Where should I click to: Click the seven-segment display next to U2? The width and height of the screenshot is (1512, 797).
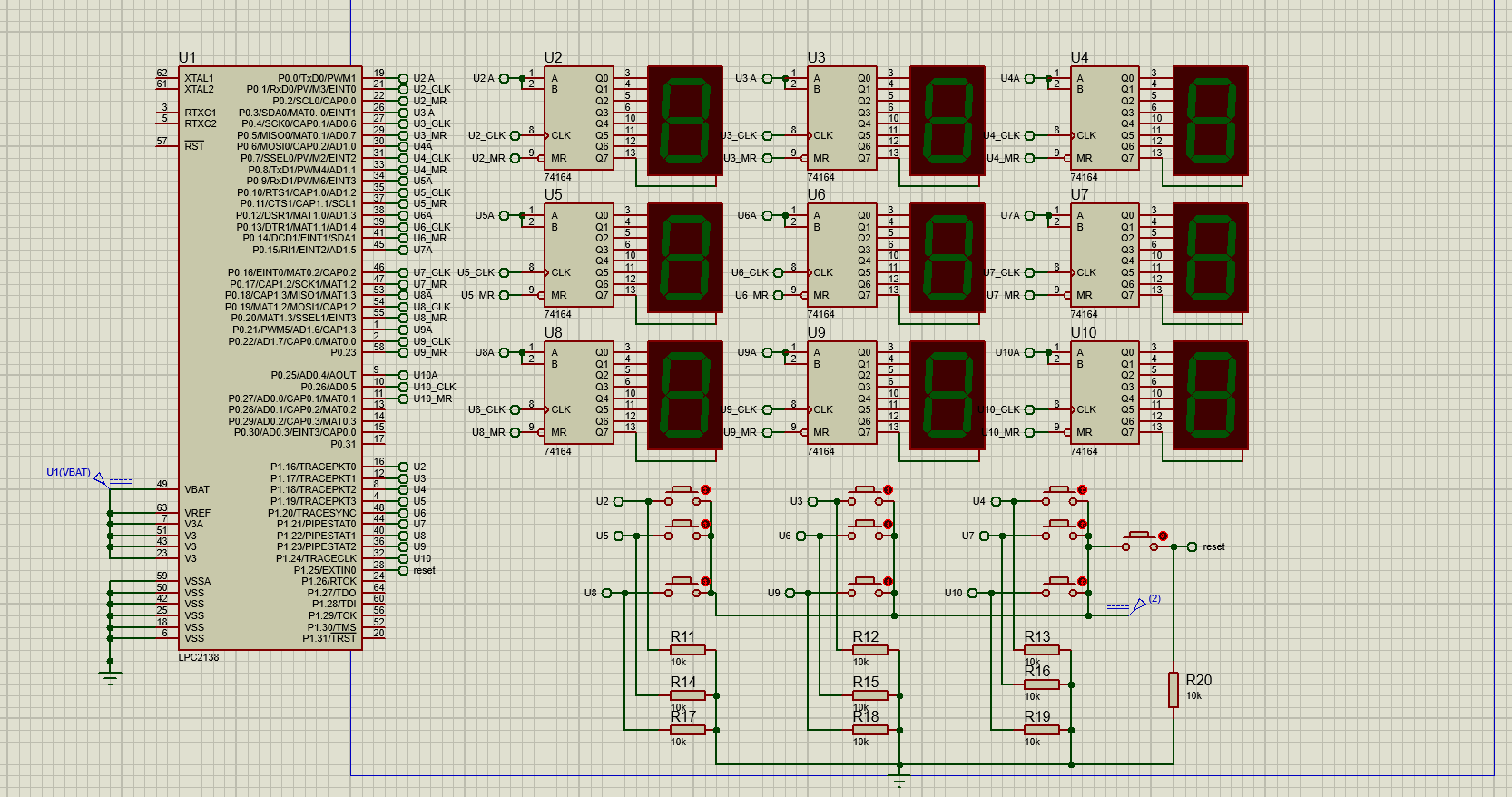pyautogui.click(x=685, y=121)
